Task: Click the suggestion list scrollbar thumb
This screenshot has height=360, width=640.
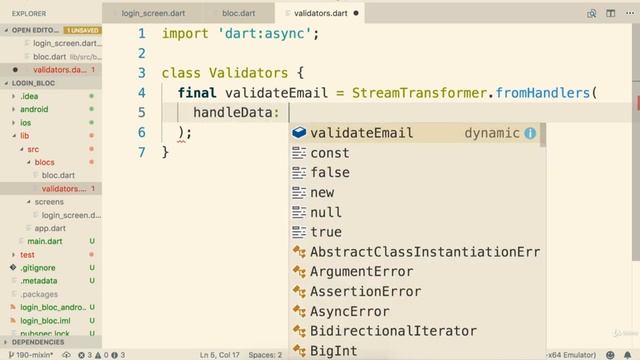Action: click(543, 135)
